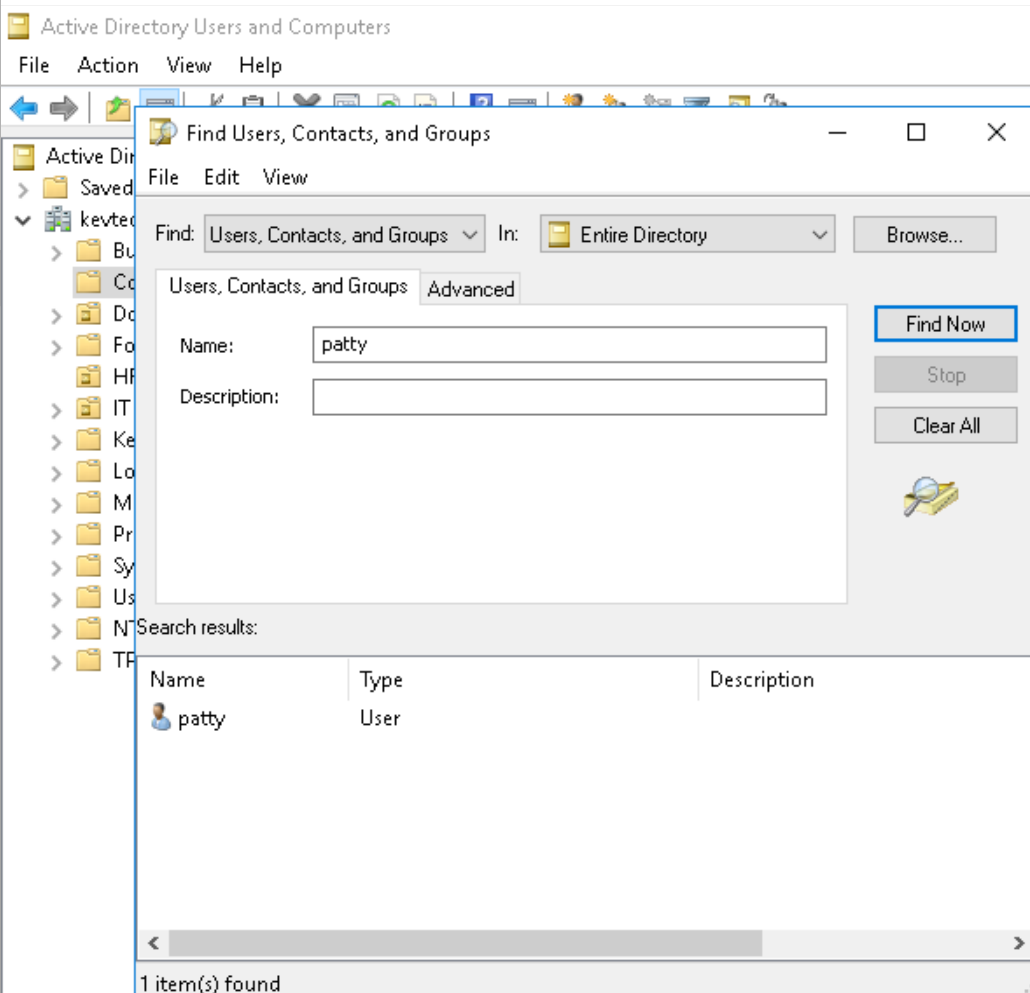Screen dimensions: 1030x993
Task: Click the folder icon of the 'Pr' container
Action: pos(89,534)
